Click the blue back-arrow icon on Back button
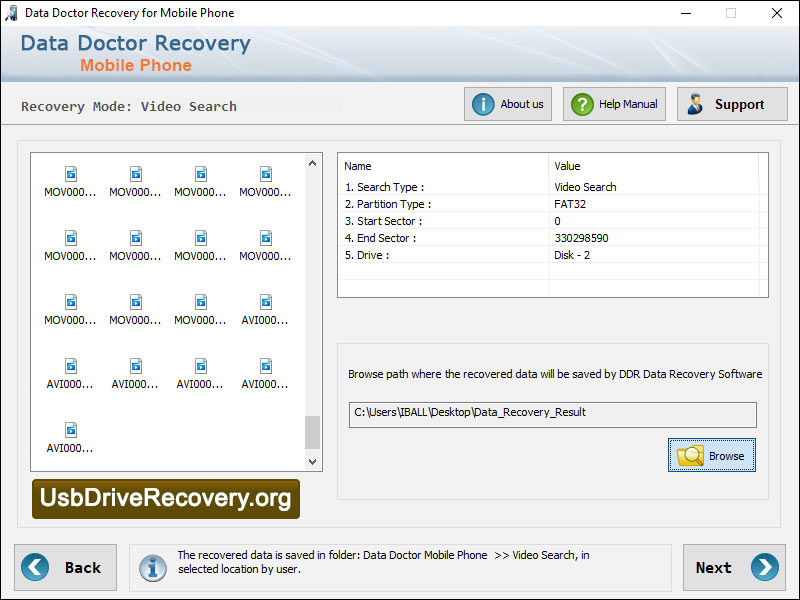Screen dimensions: 800x600 pyautogui.click(x=35, y=567)
